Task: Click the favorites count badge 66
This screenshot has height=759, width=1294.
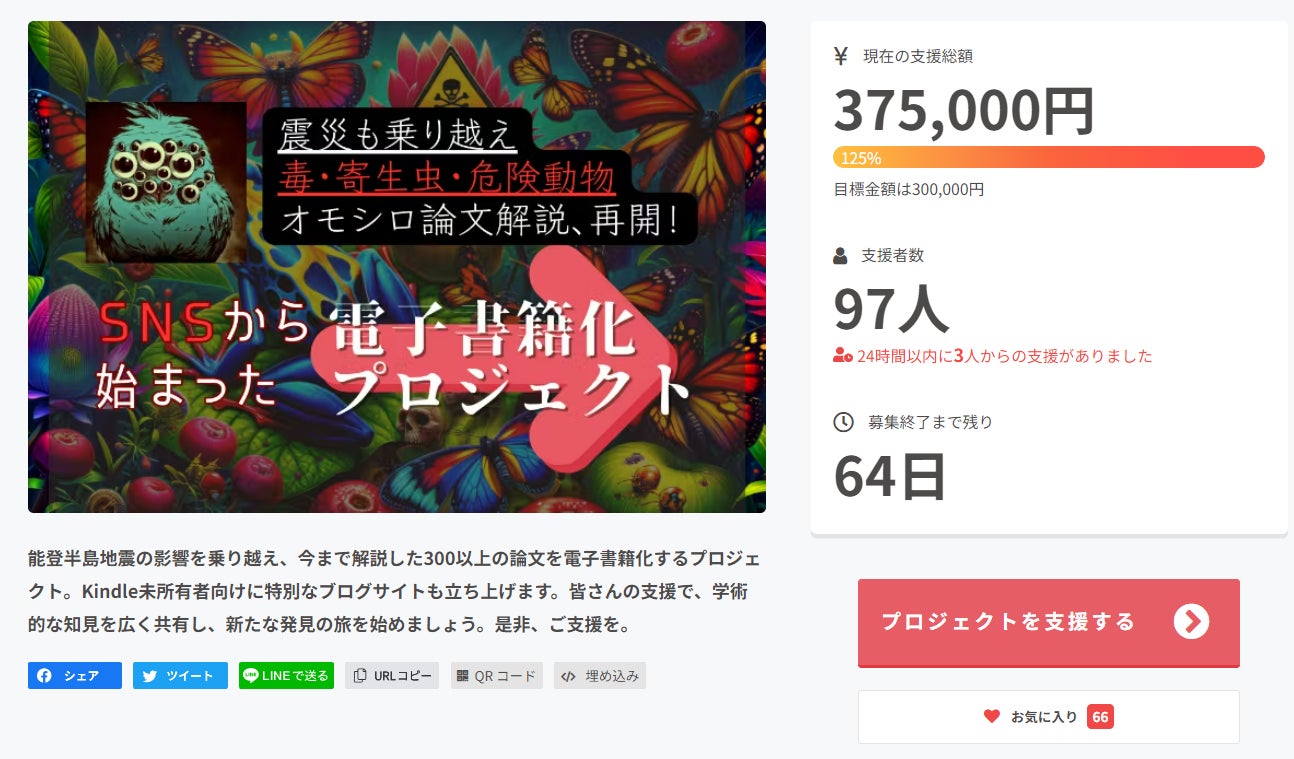Action: tap(1100, 716)
